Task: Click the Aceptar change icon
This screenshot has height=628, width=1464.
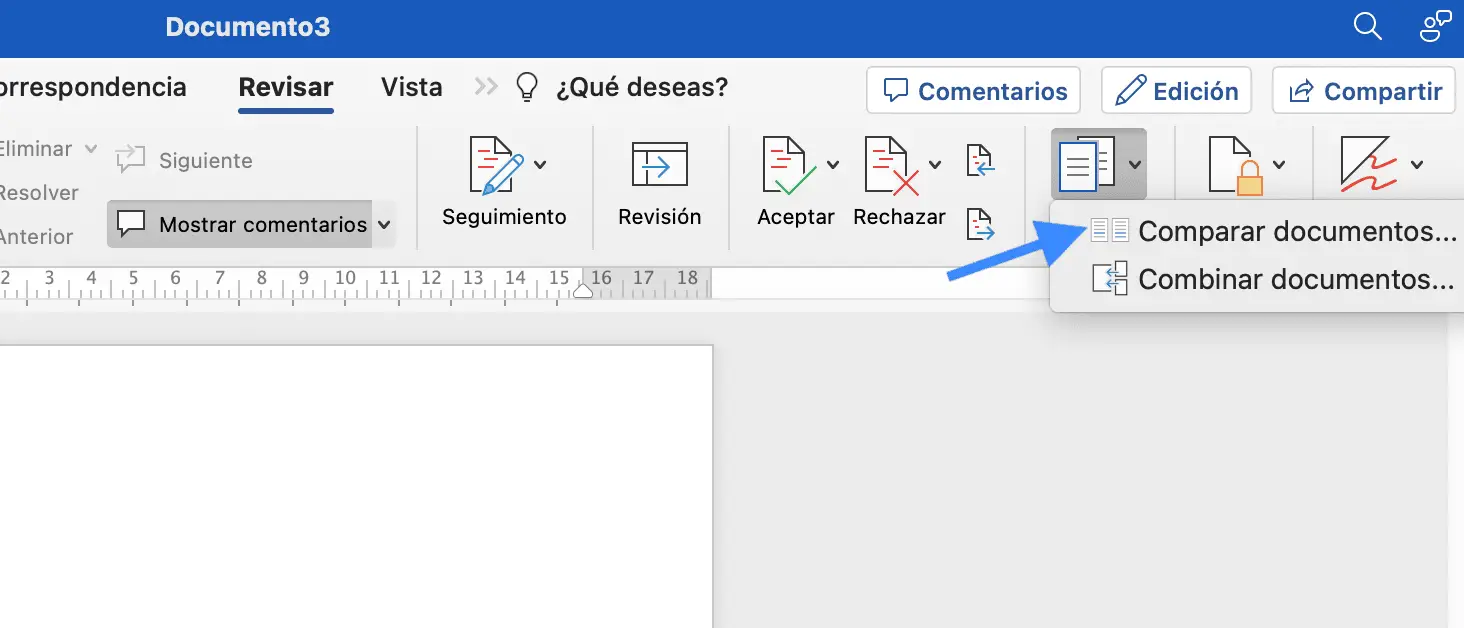Action: 789,166
